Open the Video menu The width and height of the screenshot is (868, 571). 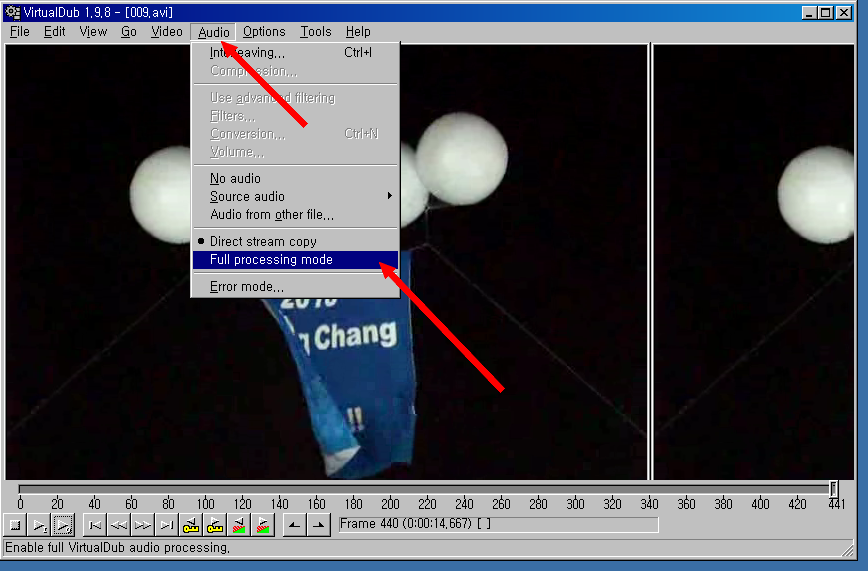pos(167,32)
